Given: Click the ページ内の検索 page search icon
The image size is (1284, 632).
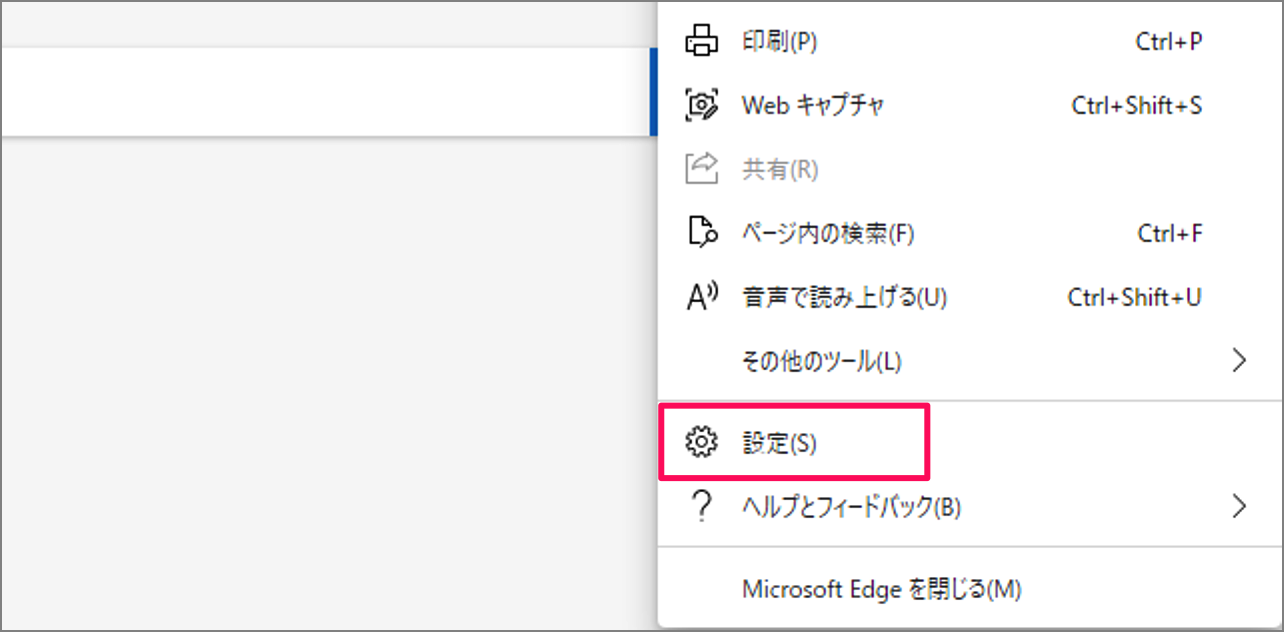Looking at the screenshot, I should [x=703, y=233].
